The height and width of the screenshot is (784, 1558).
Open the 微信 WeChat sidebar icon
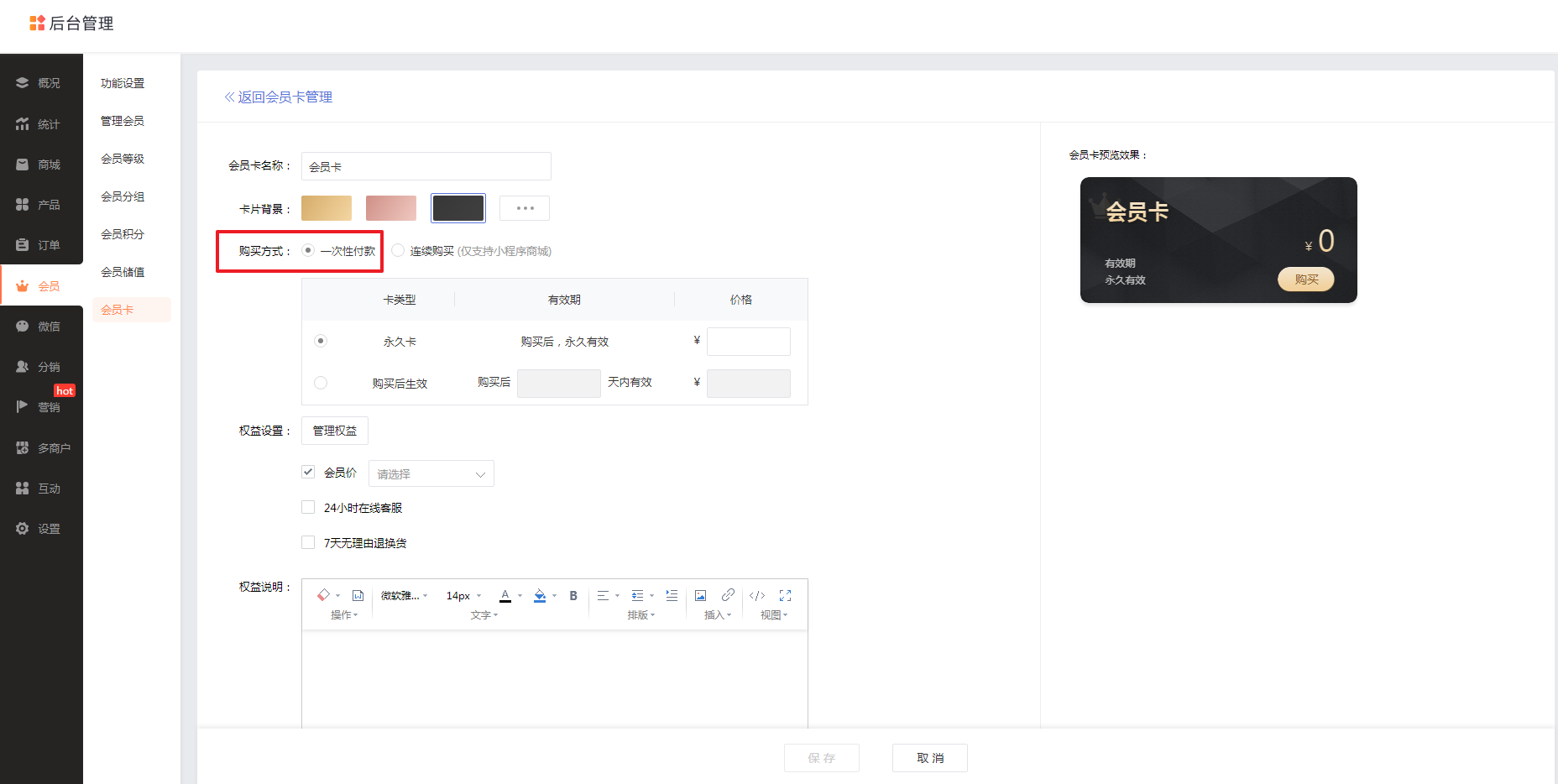point(23,327)
